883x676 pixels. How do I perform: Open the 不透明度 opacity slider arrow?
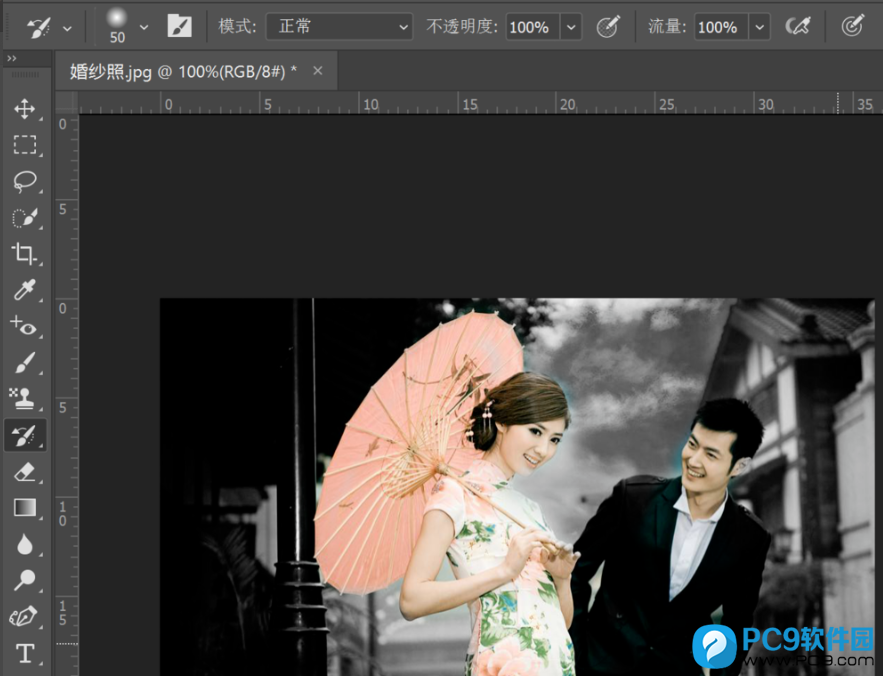571,26
